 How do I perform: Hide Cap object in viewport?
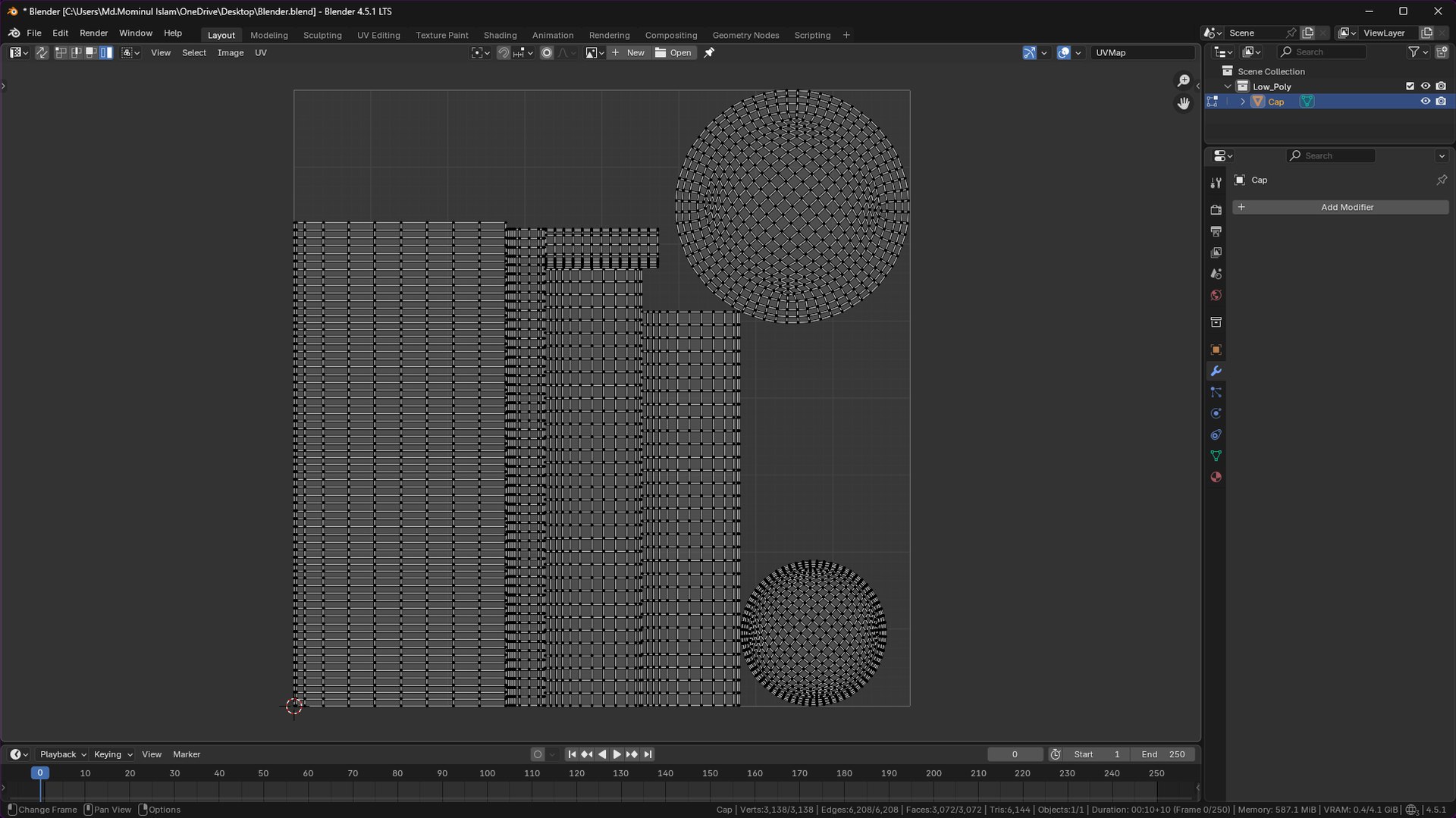point(1425,102)
